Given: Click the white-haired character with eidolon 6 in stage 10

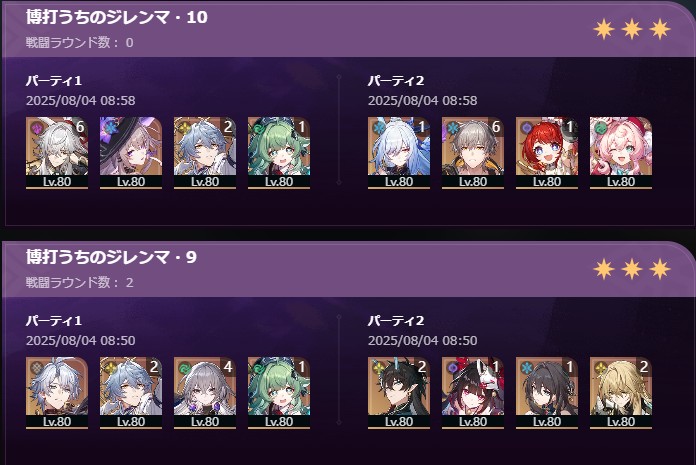Looking at the screenshot, I should (57, 153).
